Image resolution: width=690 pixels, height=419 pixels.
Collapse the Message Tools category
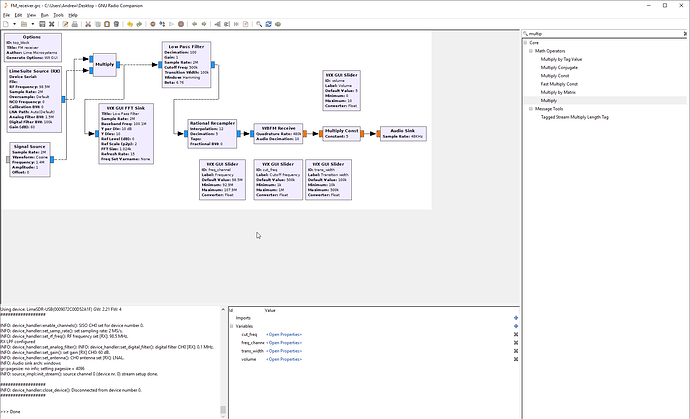coord(530,108)
